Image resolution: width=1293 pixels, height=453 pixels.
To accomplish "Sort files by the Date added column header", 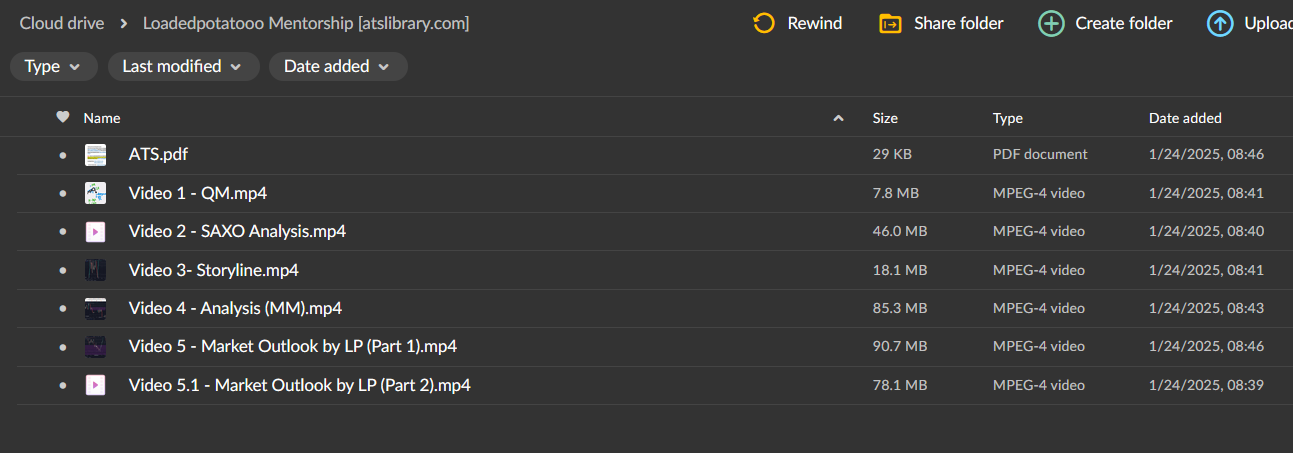I will [1185, 118].
